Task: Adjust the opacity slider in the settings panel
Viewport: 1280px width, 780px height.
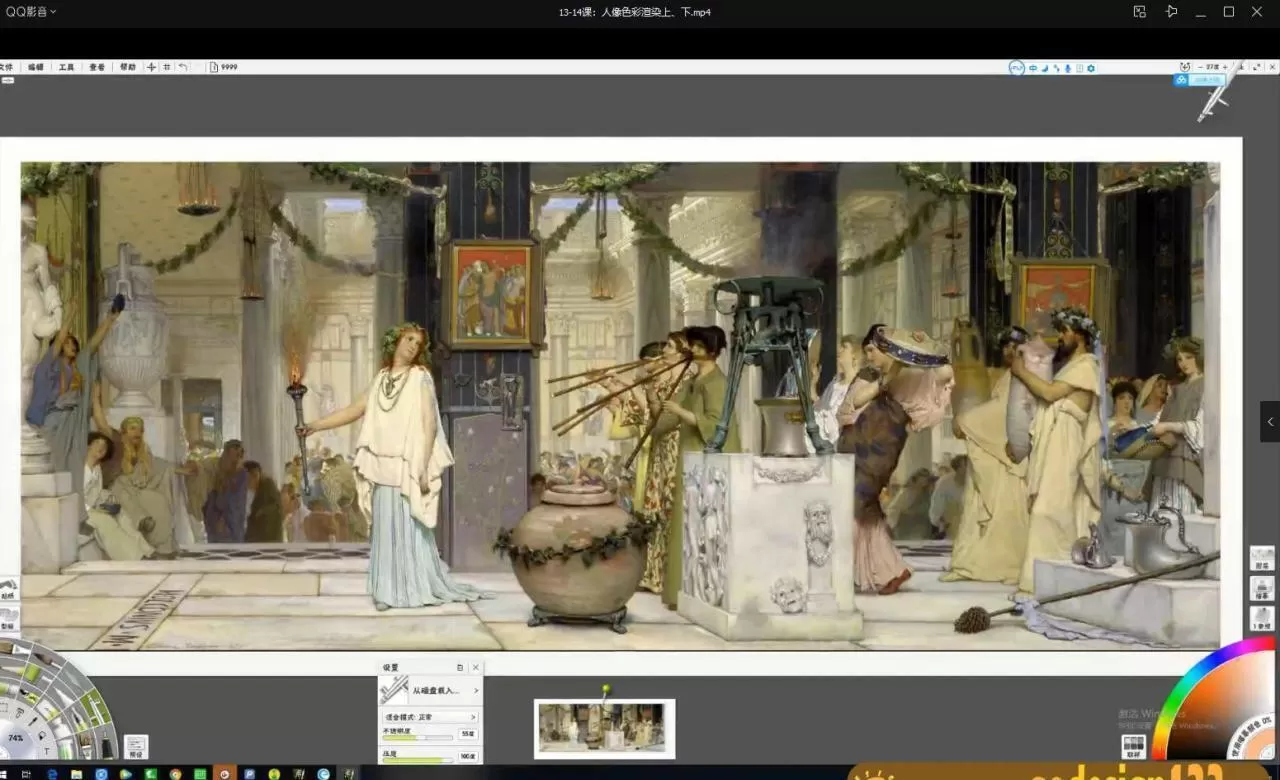Action: (x=417, y=737)
